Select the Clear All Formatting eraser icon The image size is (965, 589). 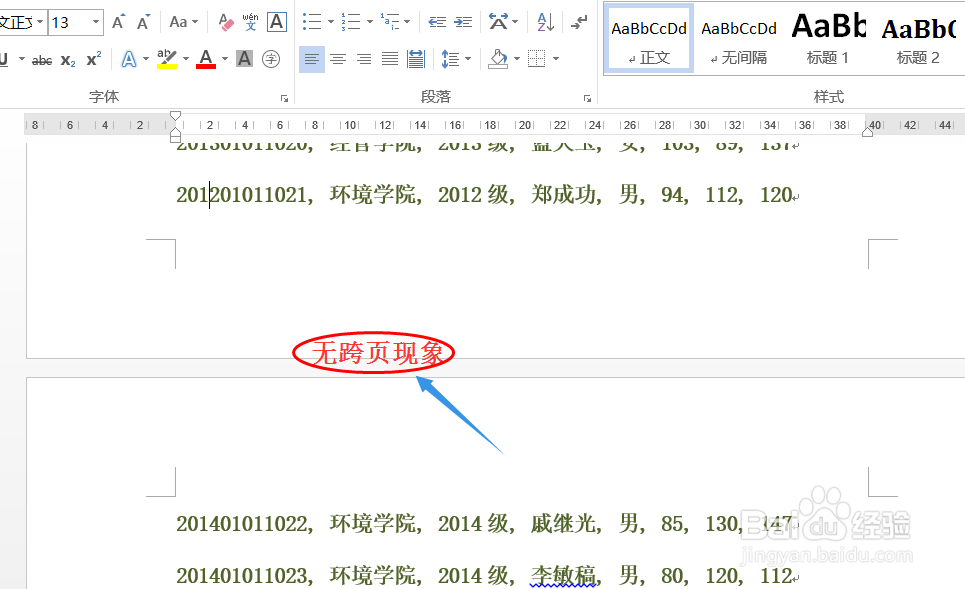coord(225,23)
